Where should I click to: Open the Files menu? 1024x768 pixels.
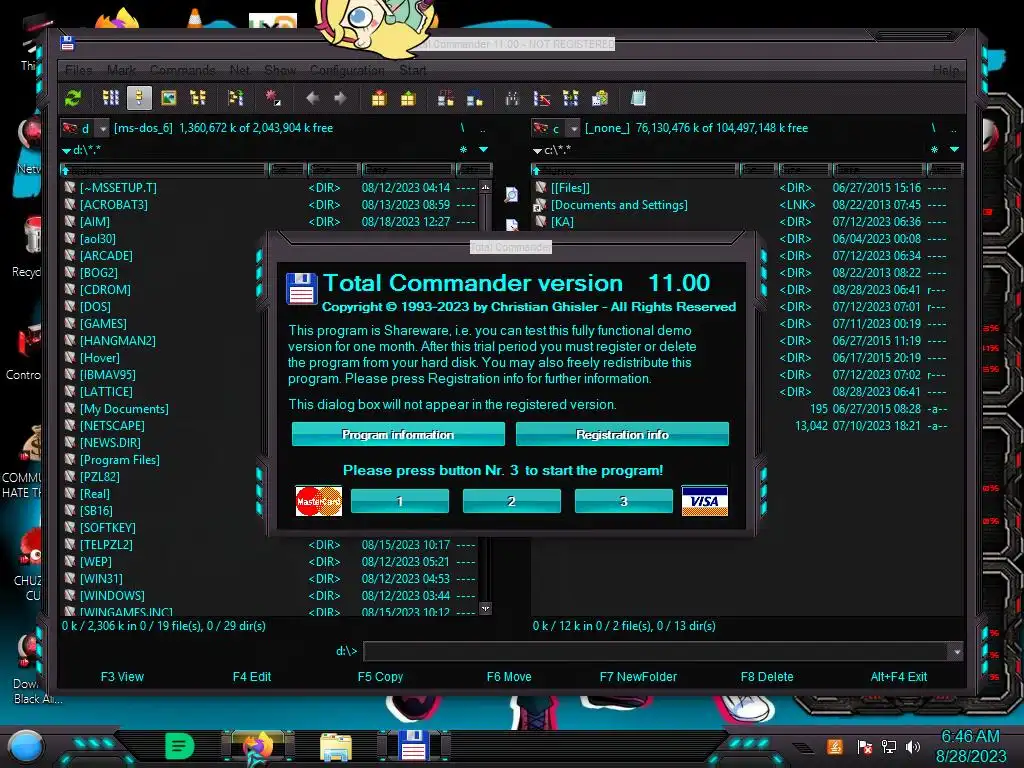pyautogui.click(x=78, y=70)
